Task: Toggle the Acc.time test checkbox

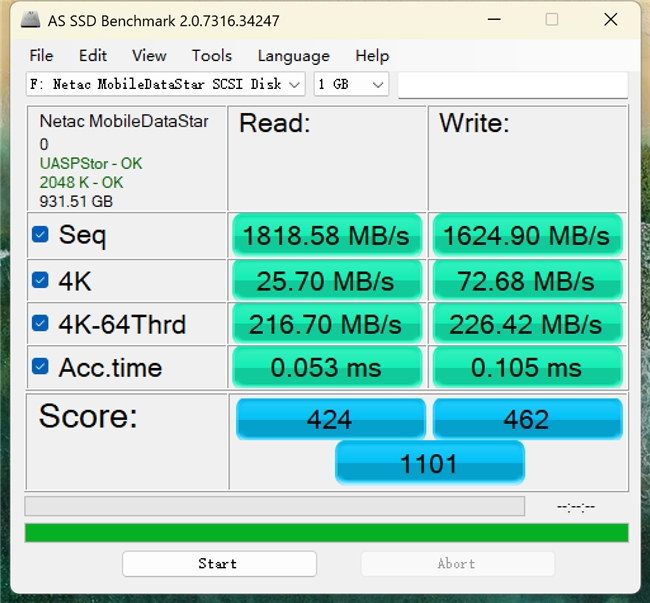Action: click(x=40, y=367)
